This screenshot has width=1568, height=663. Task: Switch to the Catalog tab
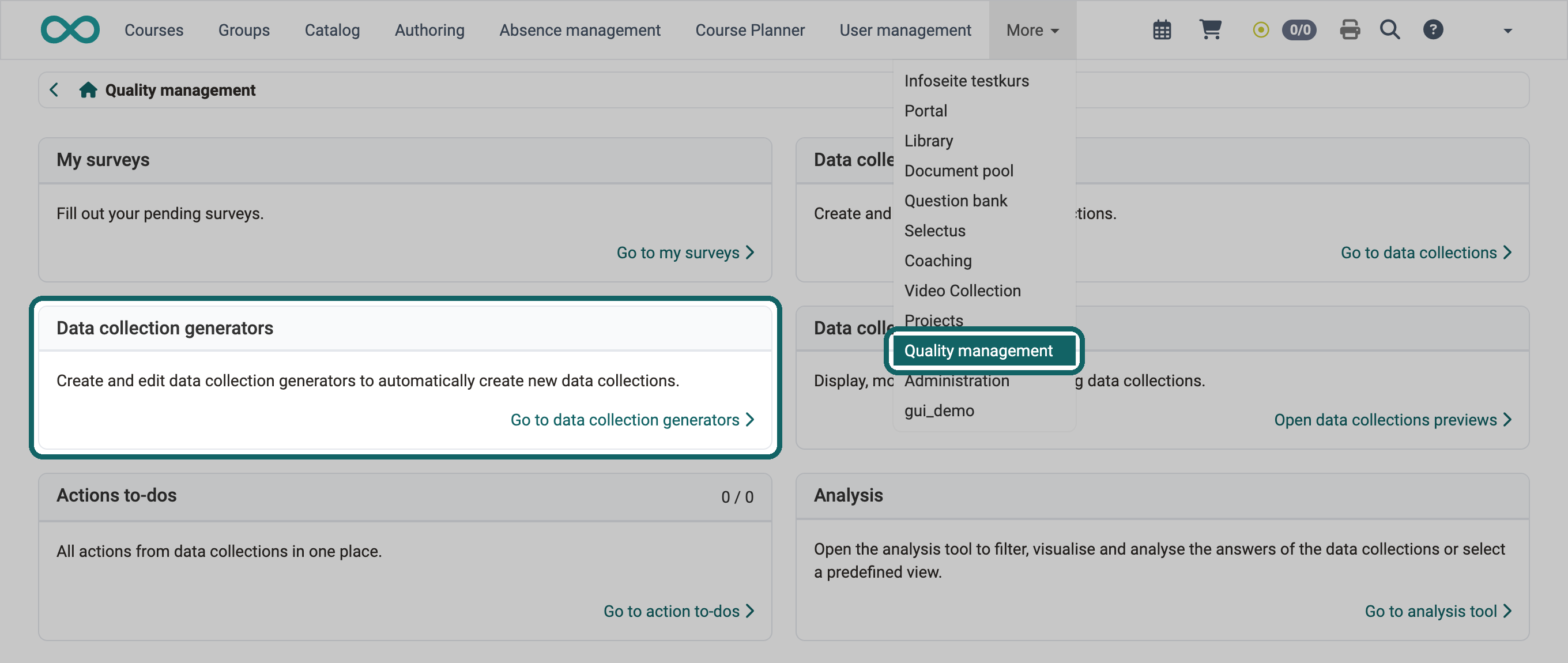(x=333, y=30)
